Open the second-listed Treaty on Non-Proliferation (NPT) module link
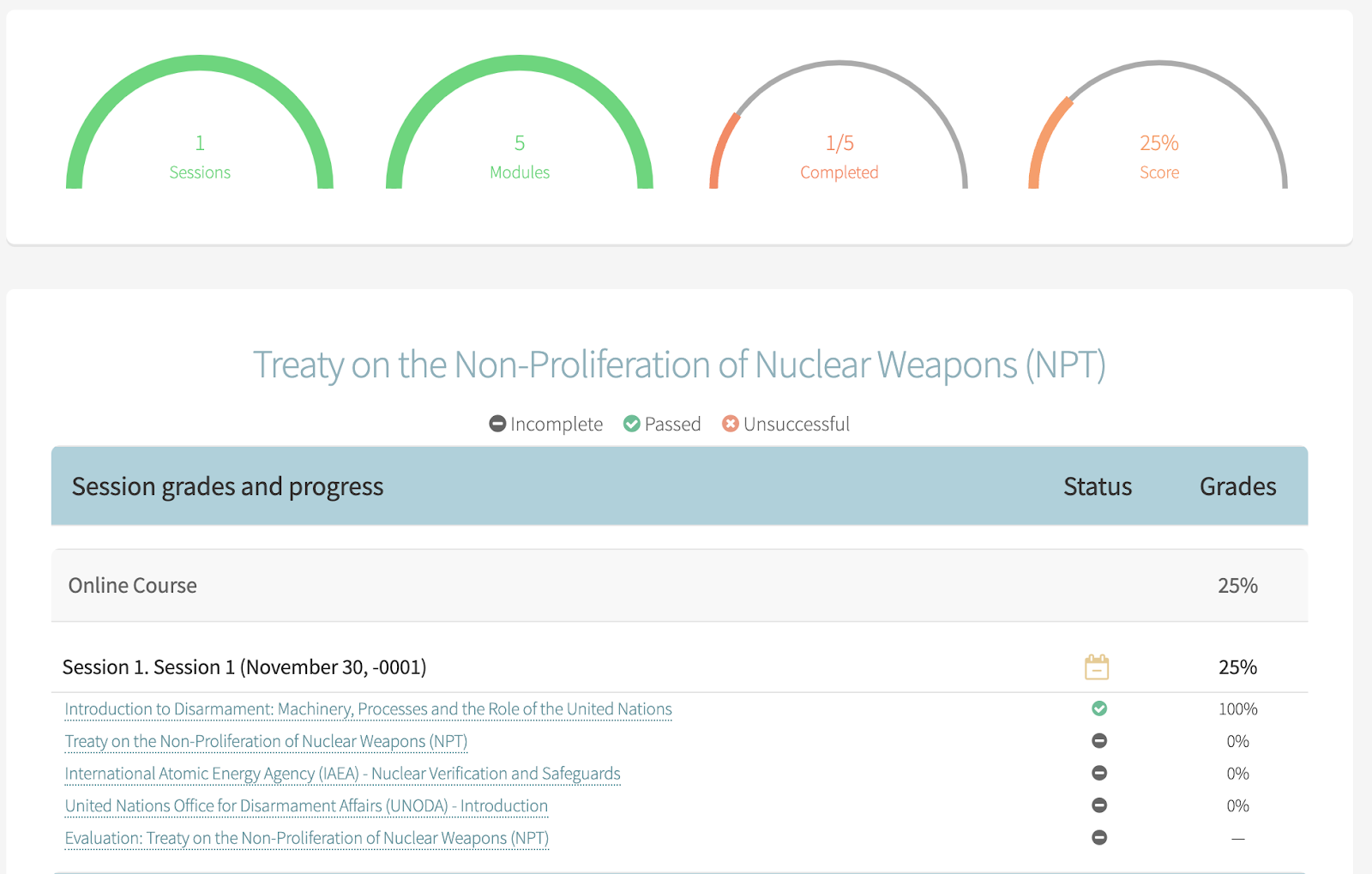Viewport: 1372px width, 874px height. pyautogui.click(x=266, y=741)
